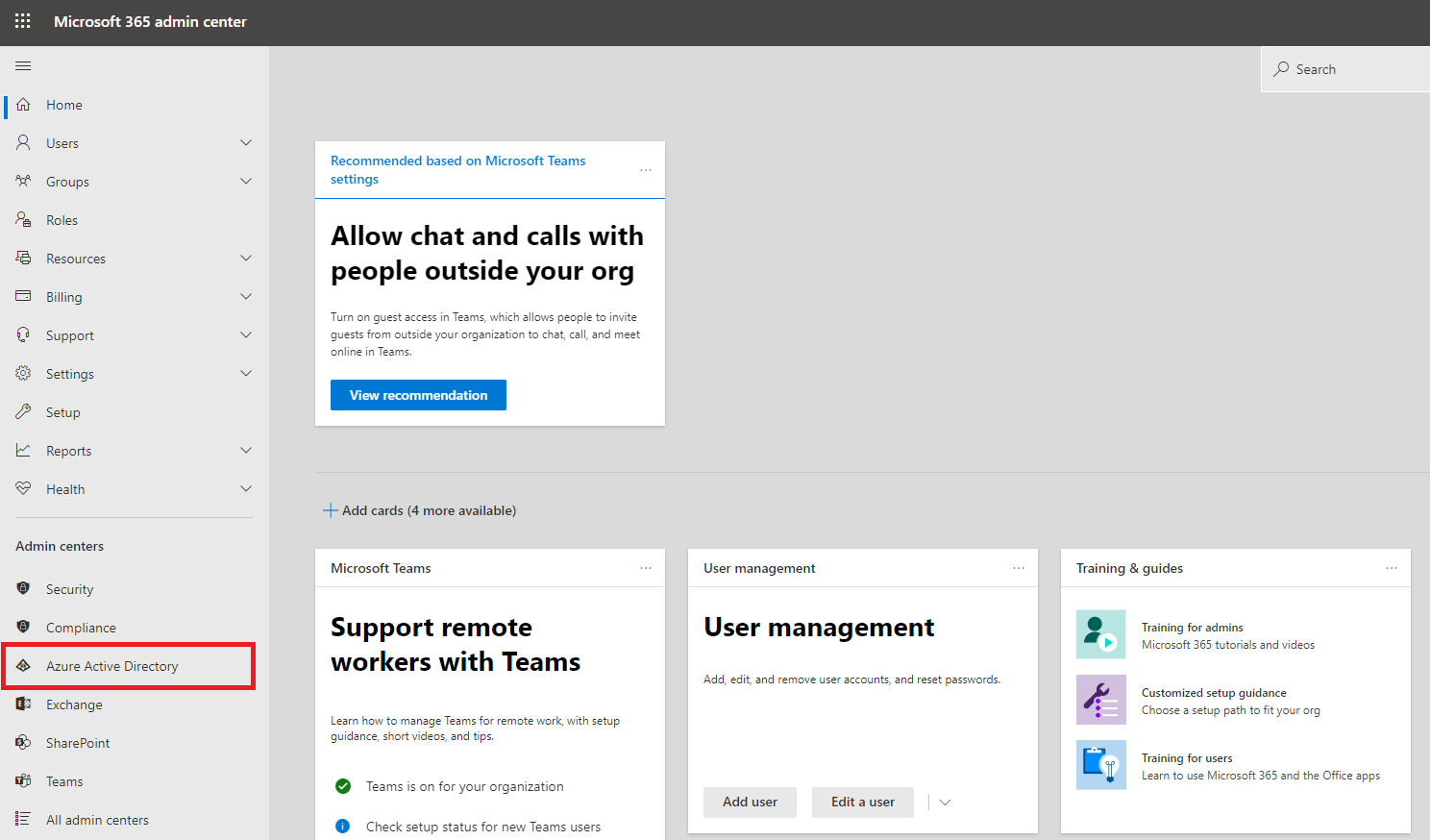This screenshot has height=840, width=1430.
Task: Click the Home house icon
Action: [x=23, y=105]
